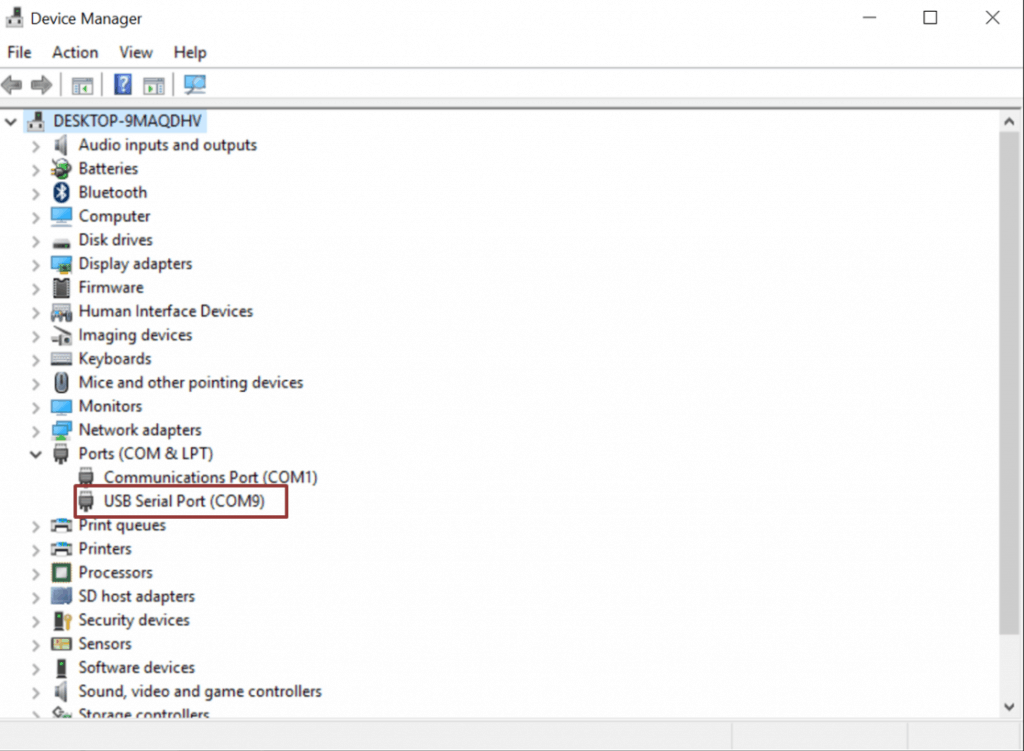Open the View menu
This screenshot has width=1024, height=751.
coord(136,52)
